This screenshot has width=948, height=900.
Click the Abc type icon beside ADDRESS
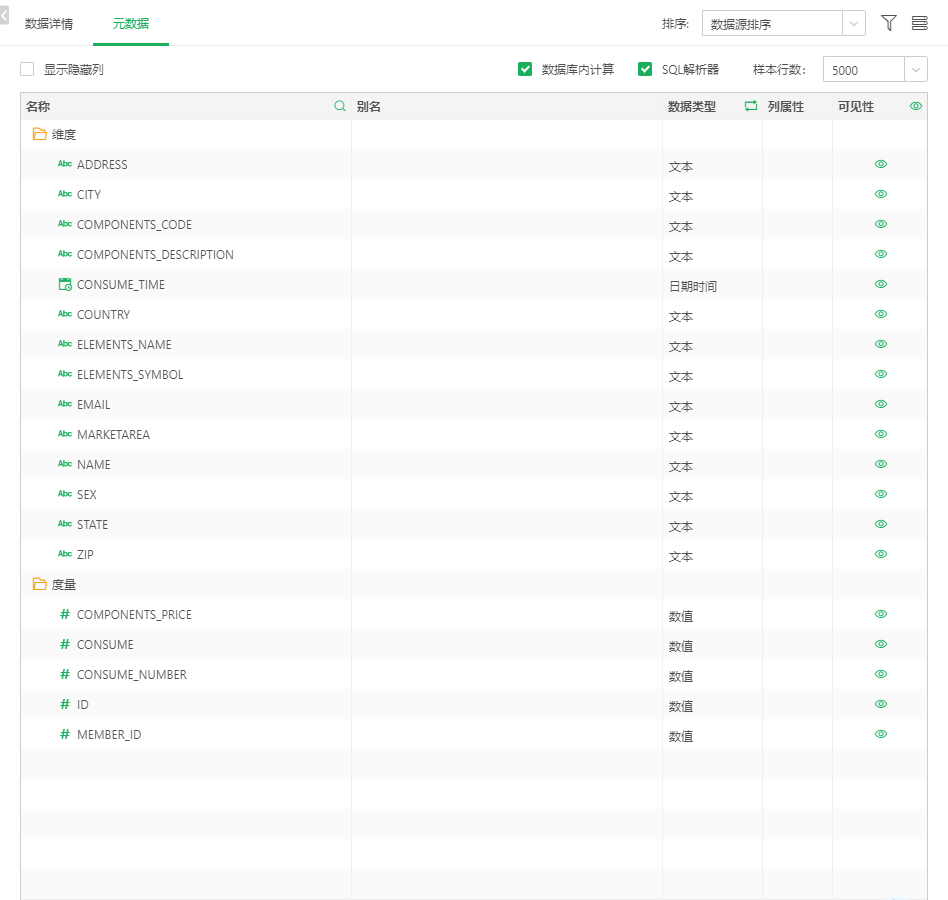[65, 165]
